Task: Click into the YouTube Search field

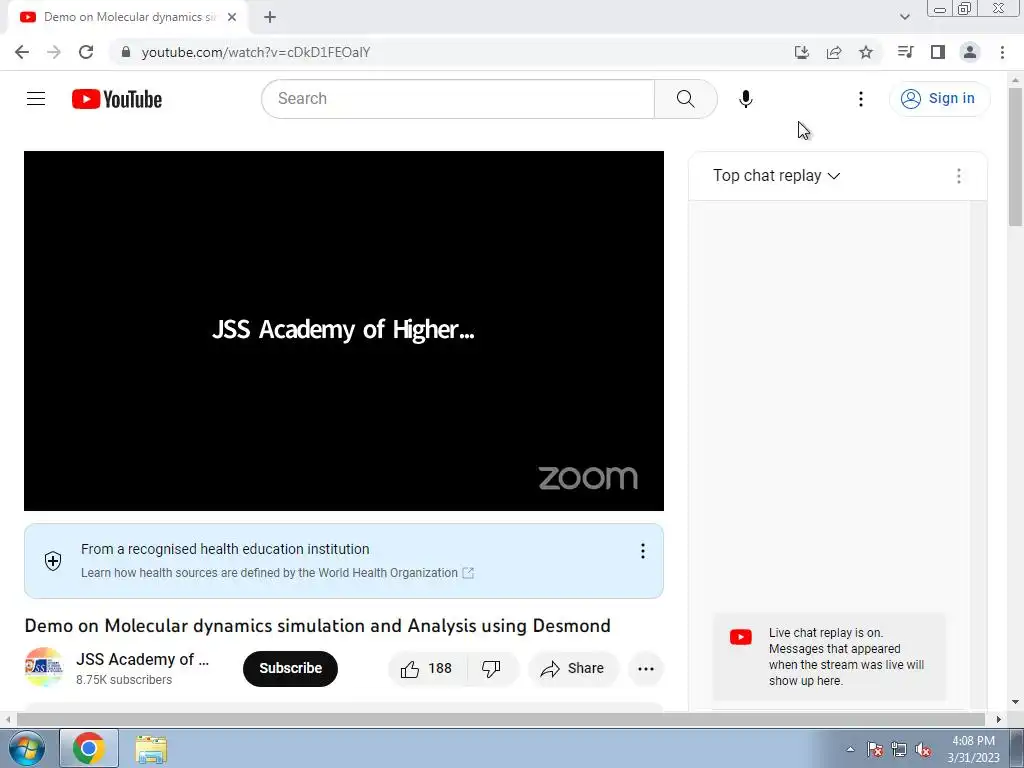Action: coord(458,99)
